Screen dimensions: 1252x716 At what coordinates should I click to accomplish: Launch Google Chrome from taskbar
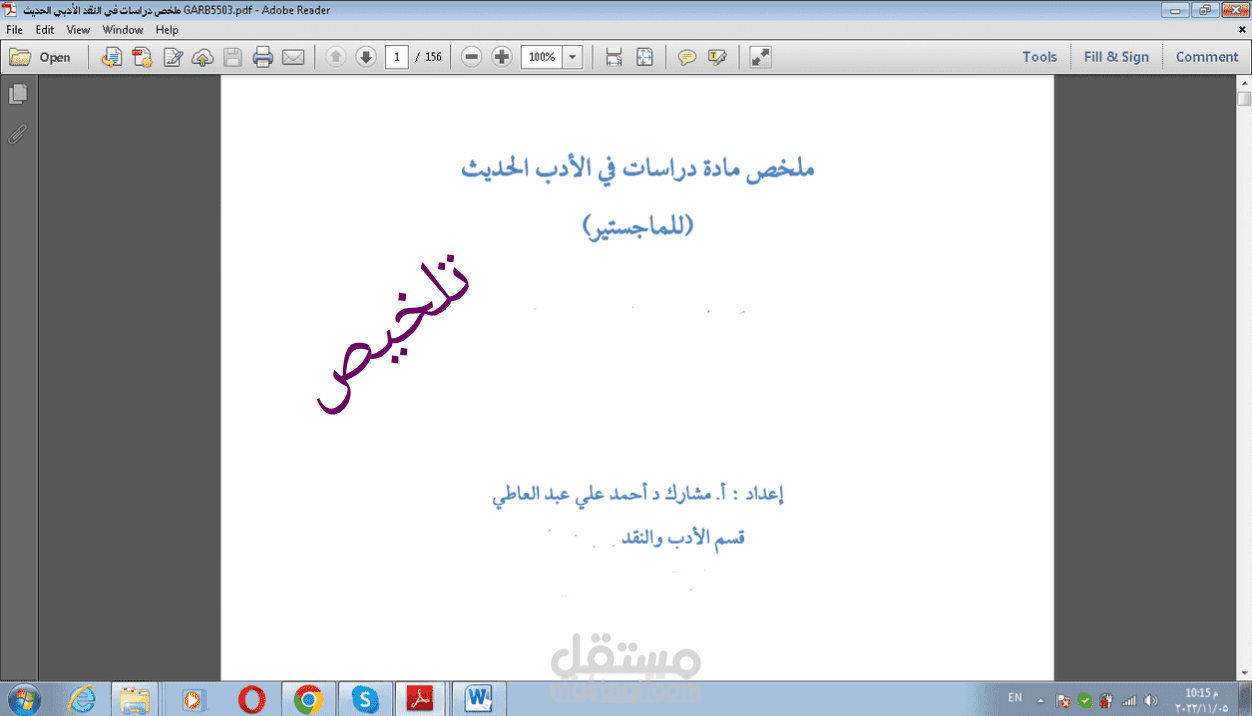coord(308,700)
